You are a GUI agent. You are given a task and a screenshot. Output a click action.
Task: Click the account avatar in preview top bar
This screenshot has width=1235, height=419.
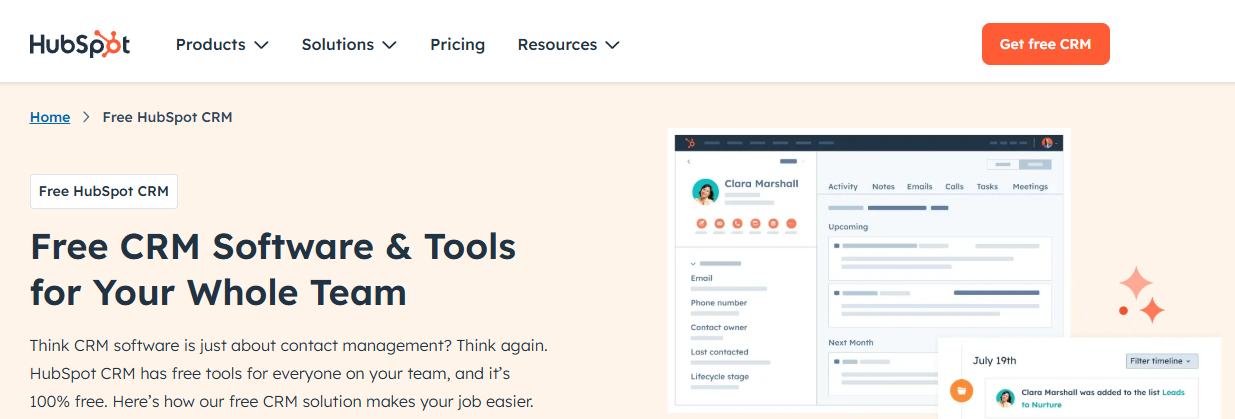point(1047,143)
